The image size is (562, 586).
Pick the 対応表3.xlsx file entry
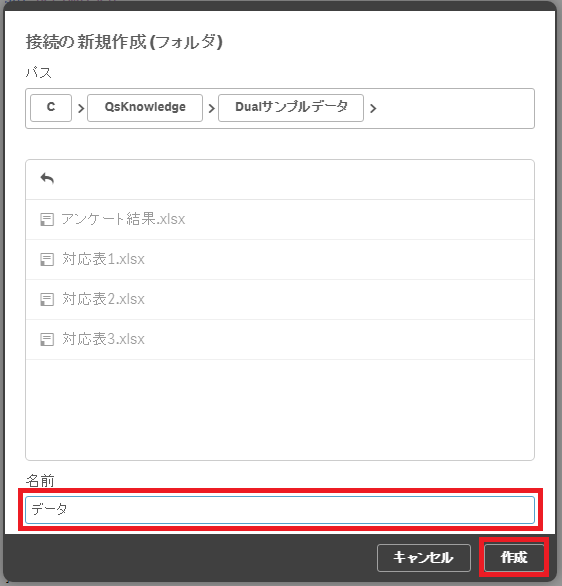point(280,339)
